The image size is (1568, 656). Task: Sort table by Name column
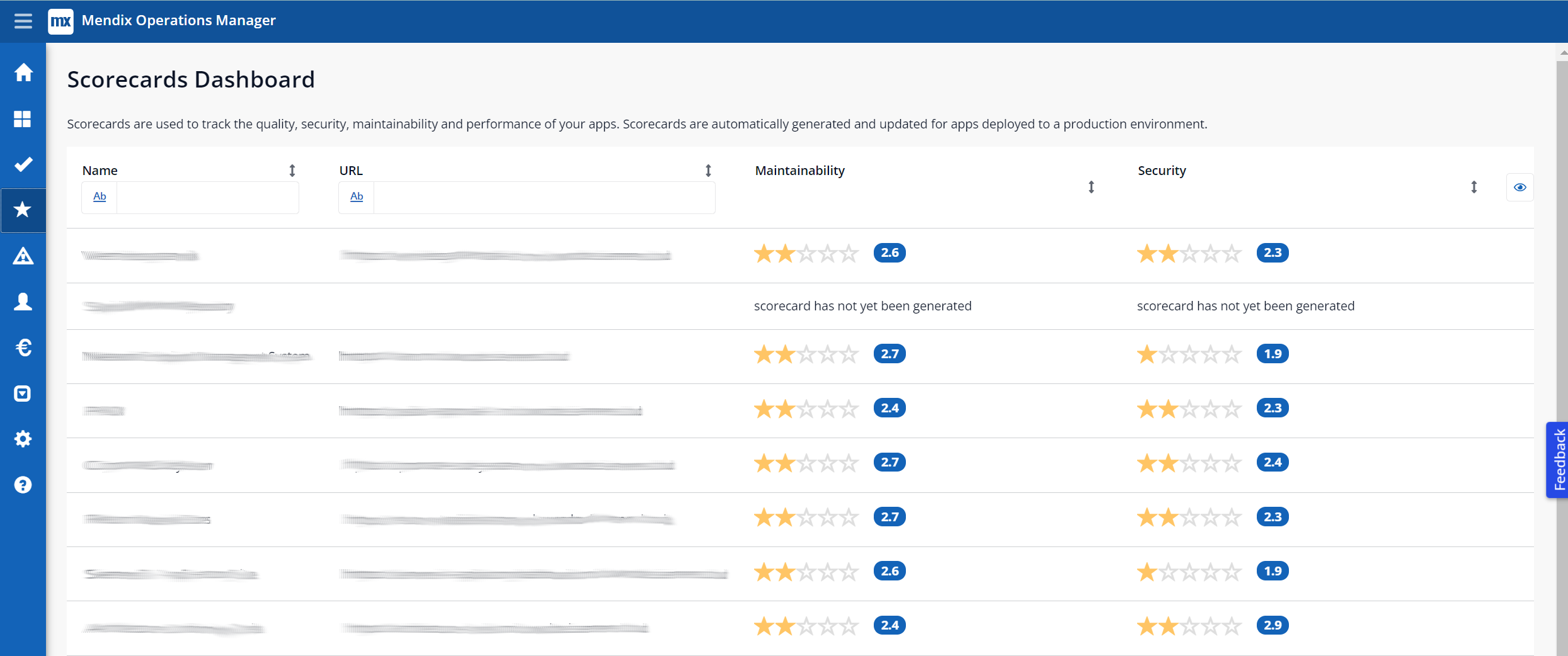coord(292,171)
